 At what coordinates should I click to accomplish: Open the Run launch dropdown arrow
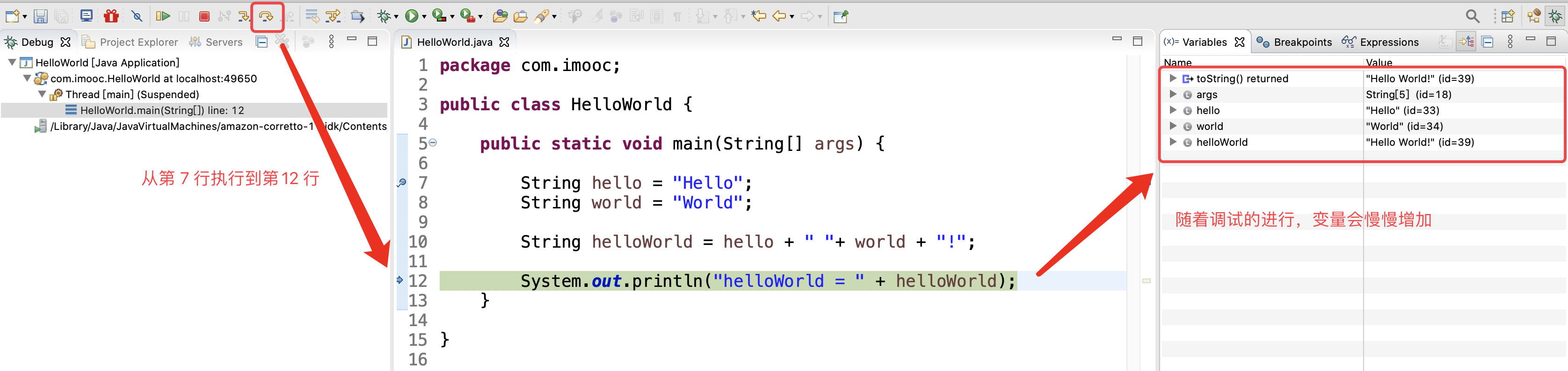pyautogui.click(x=424, y=17)
